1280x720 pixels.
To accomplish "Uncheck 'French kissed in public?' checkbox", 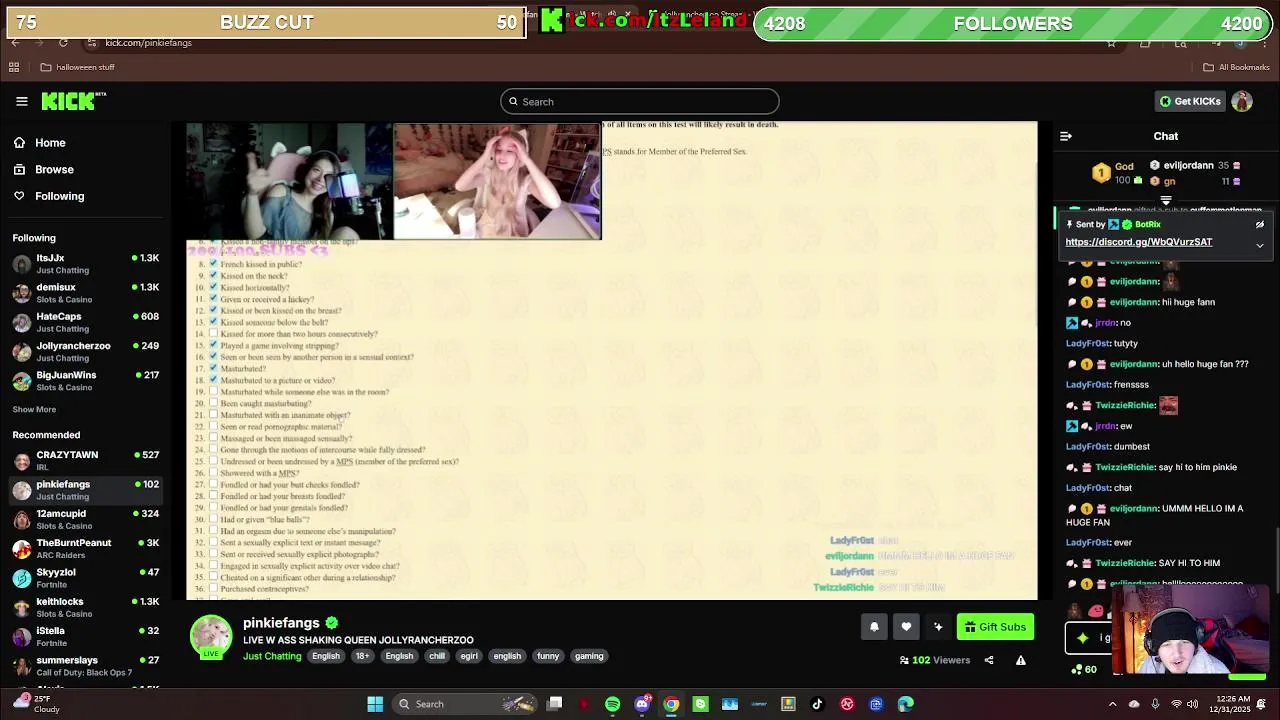I will (213, 264).
